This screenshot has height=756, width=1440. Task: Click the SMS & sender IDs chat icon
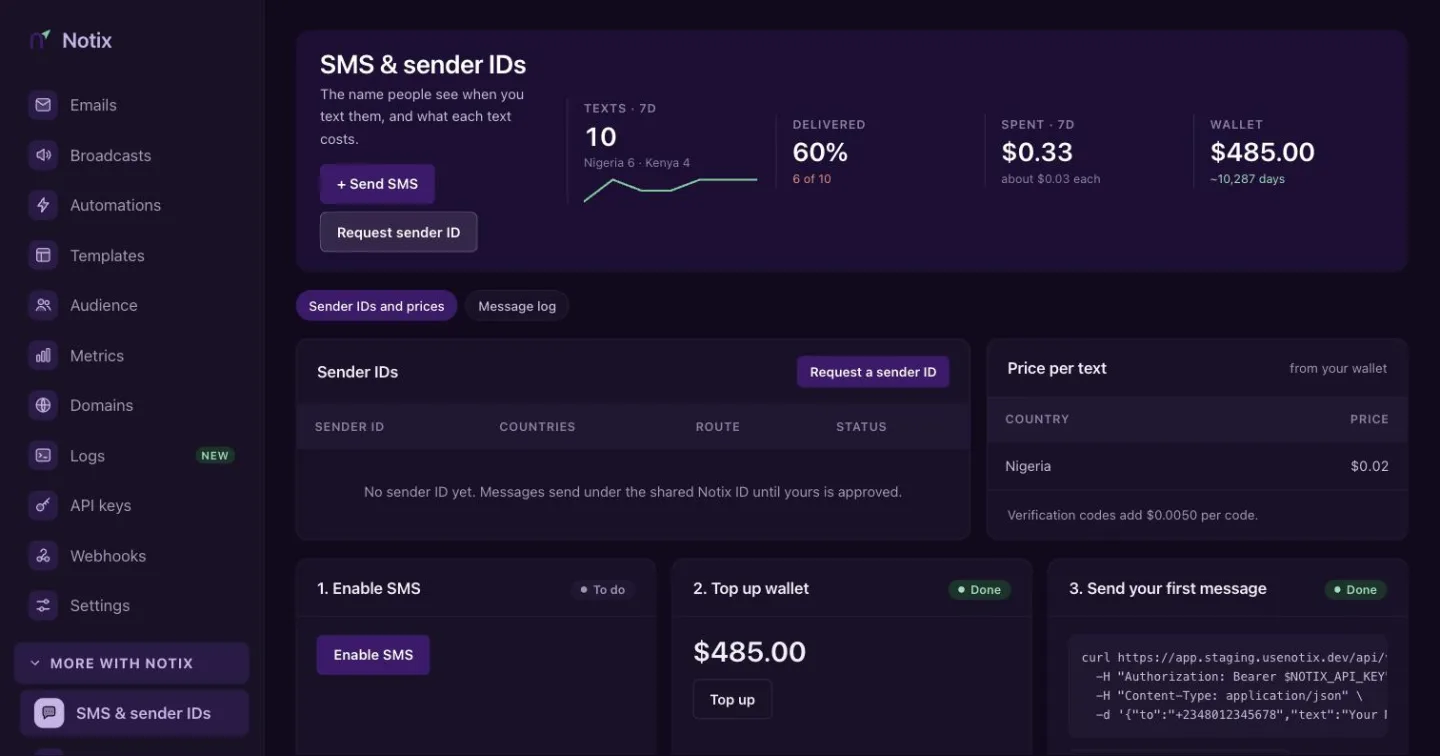coord(49,713)
